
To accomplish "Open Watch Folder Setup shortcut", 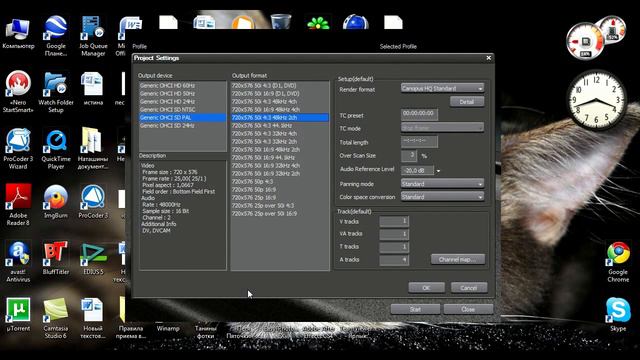I will (x=56, y=92).
